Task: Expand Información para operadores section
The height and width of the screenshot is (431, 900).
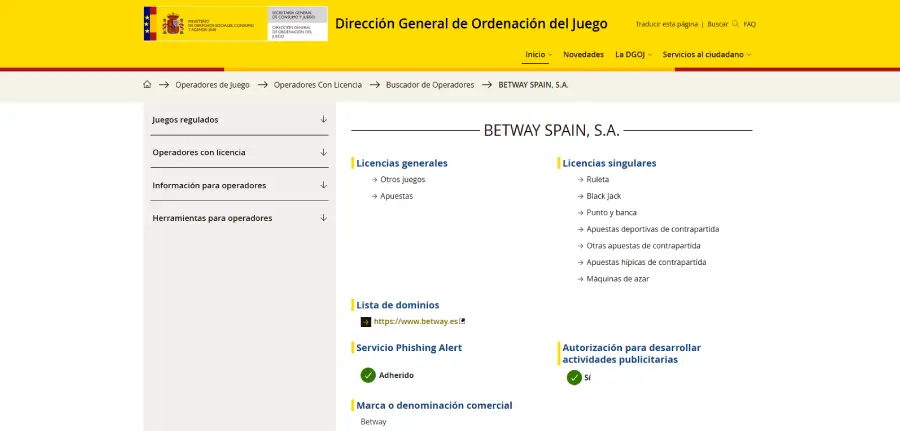Action: [239, 185]
